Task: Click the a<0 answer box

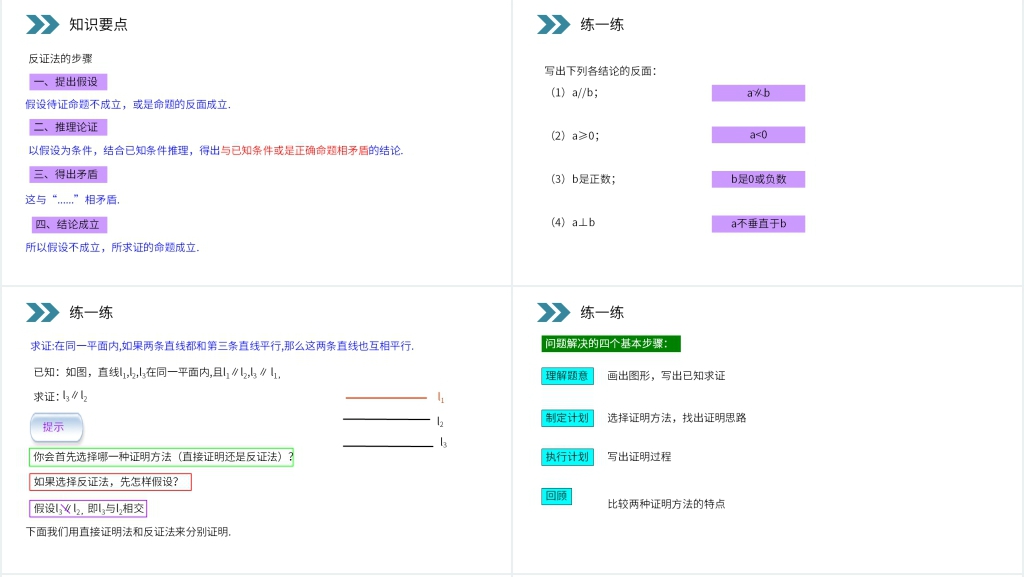Action: click(758, 135)
